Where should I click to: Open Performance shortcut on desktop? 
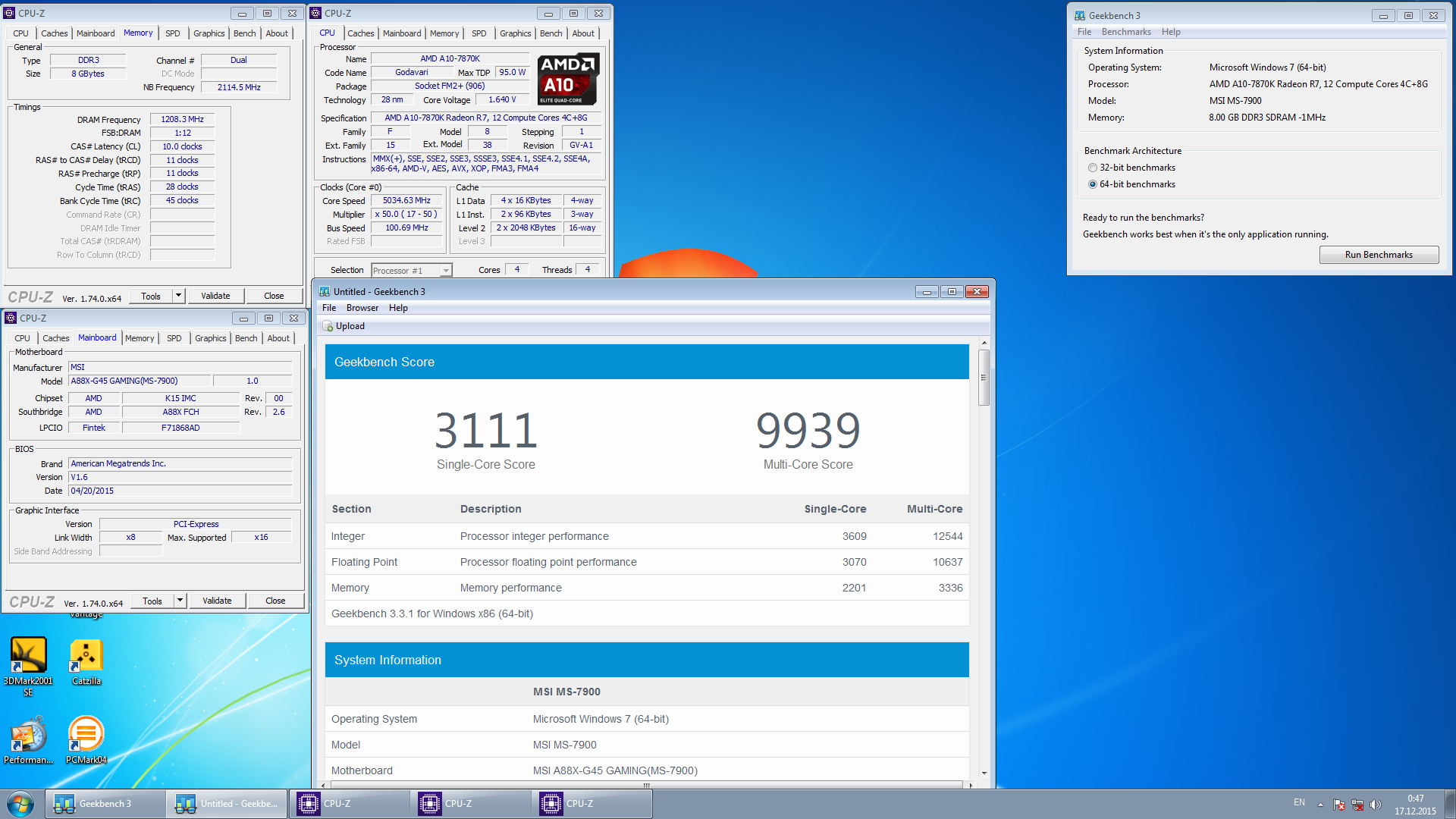point(28,740)
